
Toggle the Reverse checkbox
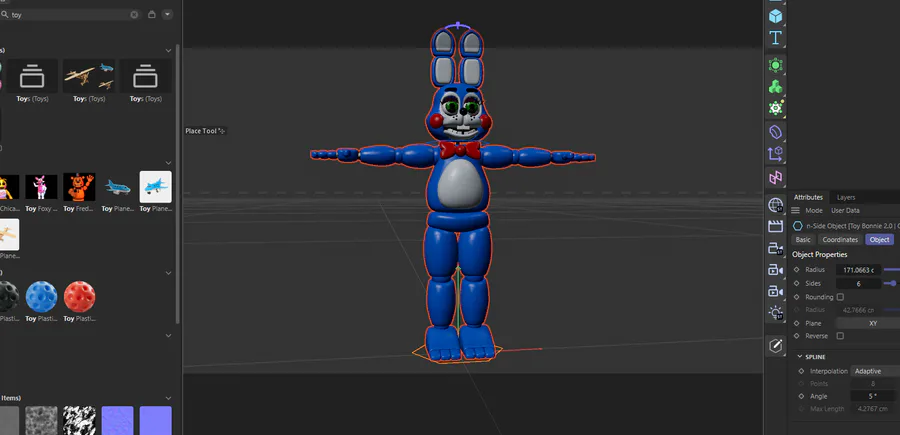pyautogui.click(x=840, y=336)
